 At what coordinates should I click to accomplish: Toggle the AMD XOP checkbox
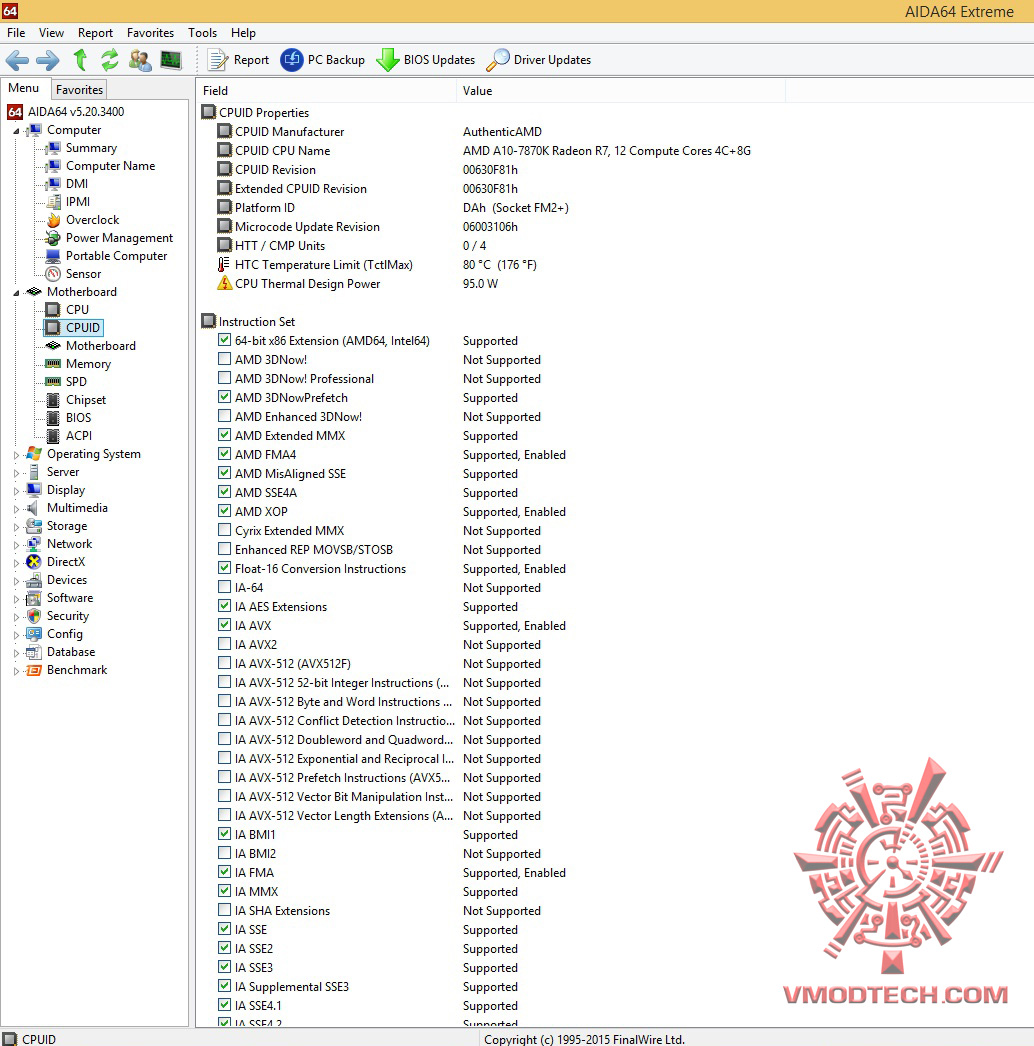point(224,511)
